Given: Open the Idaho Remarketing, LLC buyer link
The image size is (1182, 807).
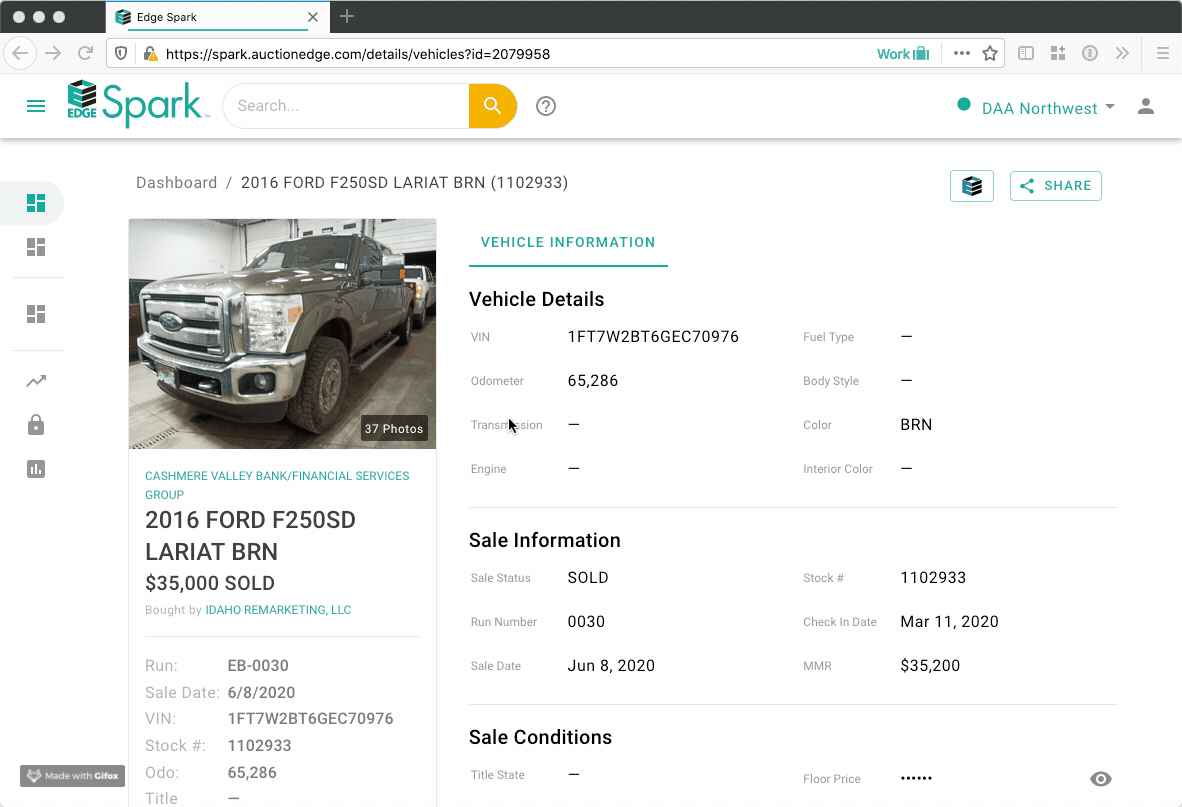Looking at the screenshot, I should point(278,610).
